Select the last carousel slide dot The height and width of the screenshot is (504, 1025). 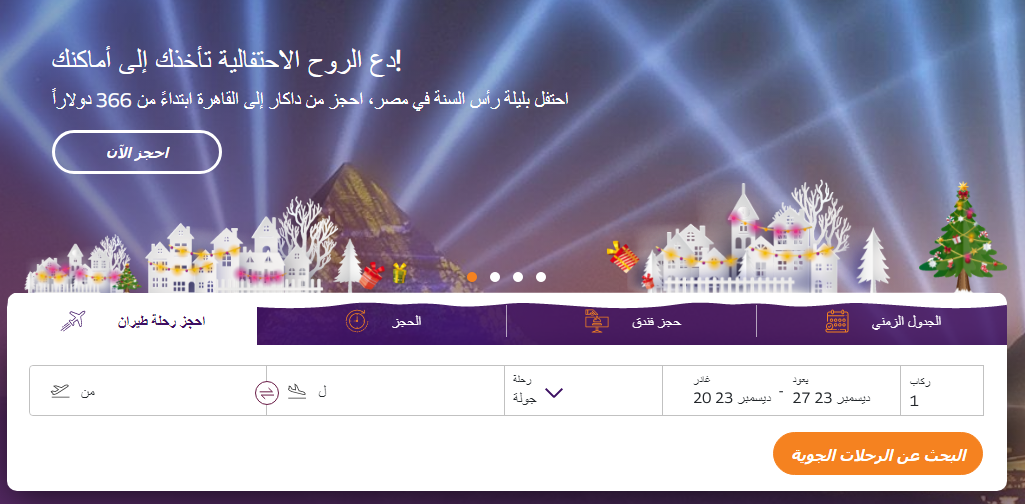(x=541, y=277)
